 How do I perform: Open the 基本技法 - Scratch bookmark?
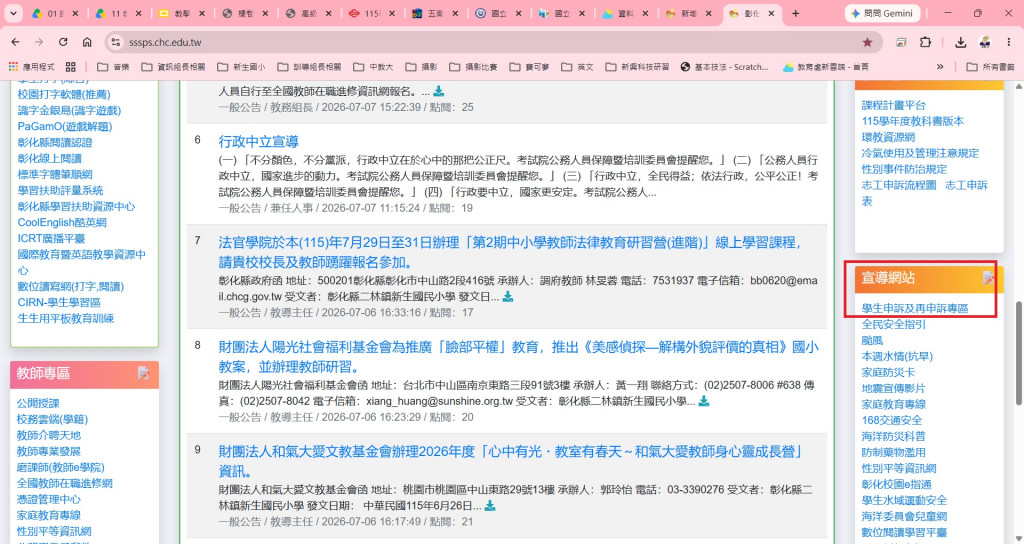pos(724,67)
